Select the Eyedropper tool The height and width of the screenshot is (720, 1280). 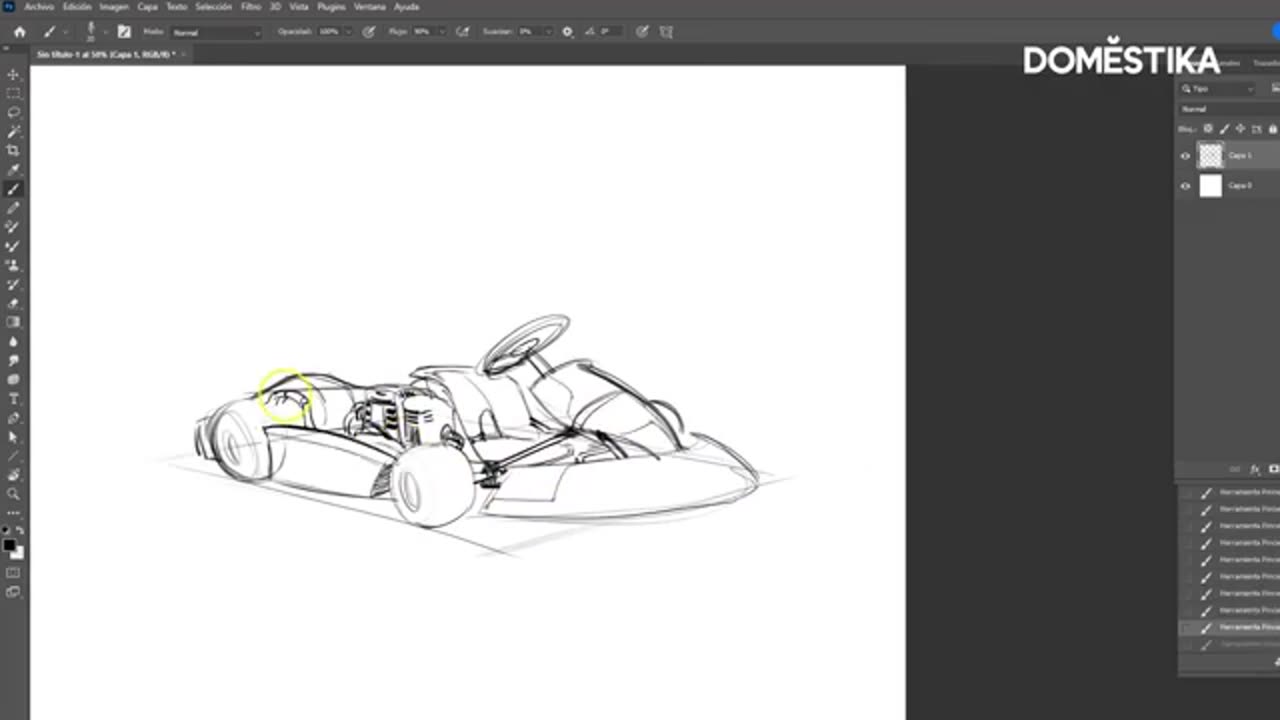[13, 170]
